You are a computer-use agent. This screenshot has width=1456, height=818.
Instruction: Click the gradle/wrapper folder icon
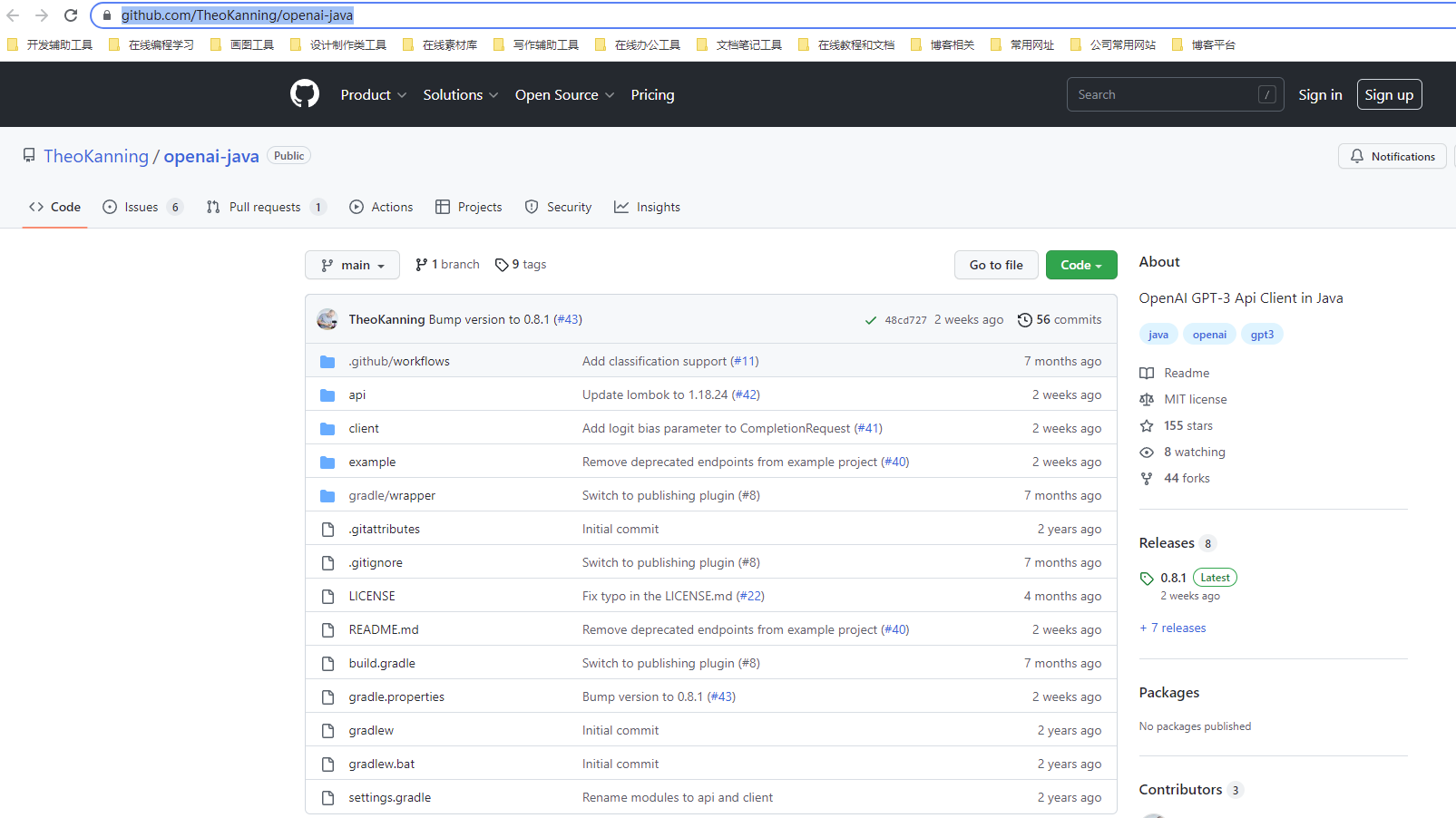[327, 496]
